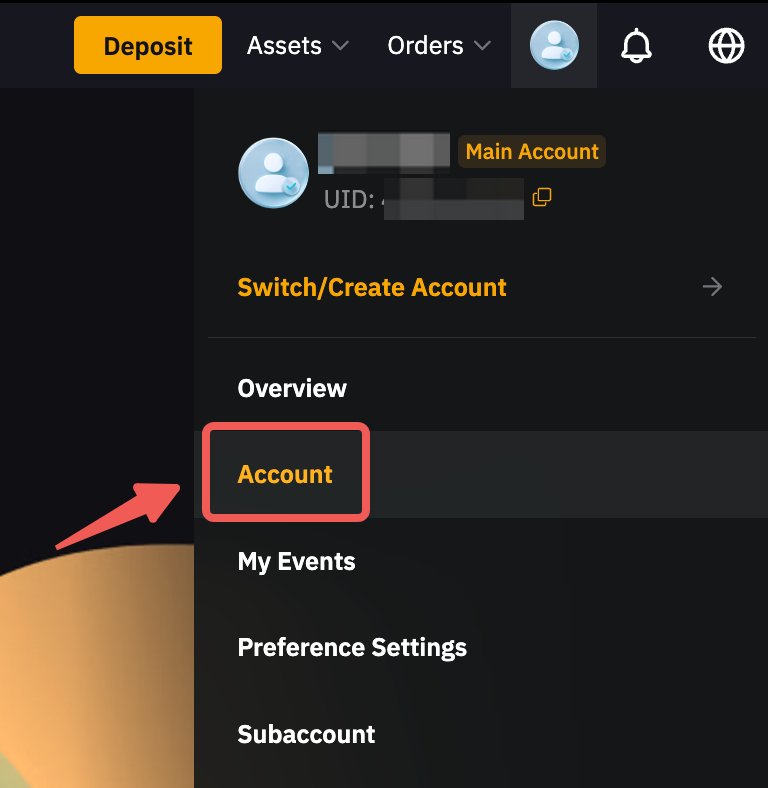The height and width of the screenshot is (788, 768).
Task: Click the large avatar beside the UID
Action: point(273,173)
